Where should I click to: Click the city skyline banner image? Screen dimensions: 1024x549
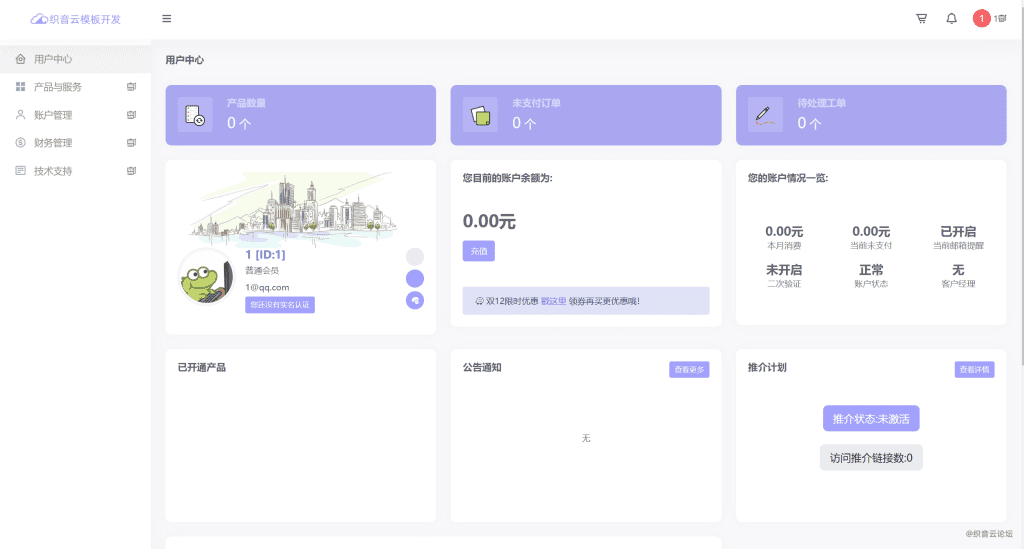coord(293,209)
